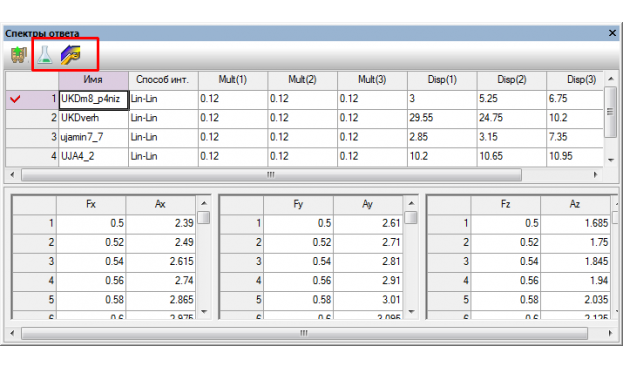This screenshot has height=370, width=623.
Task: Click the Fy column header
Action: click(x=298, y=205)
